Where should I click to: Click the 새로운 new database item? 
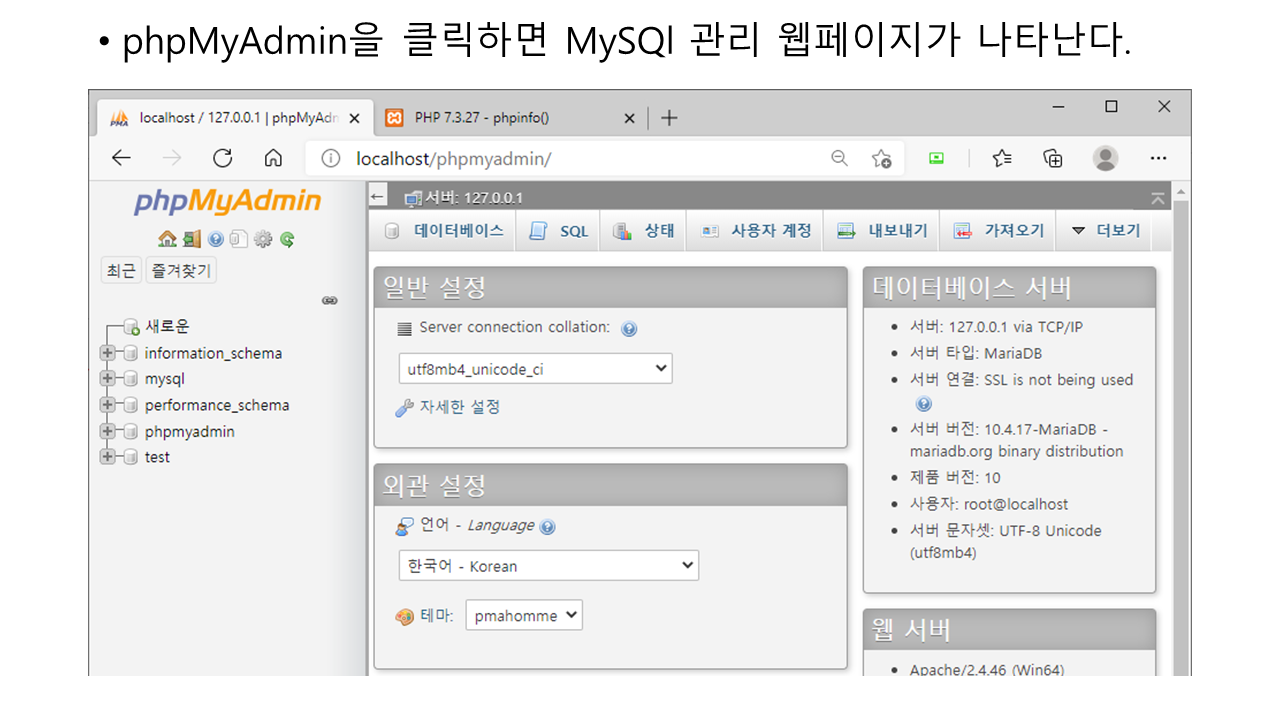click(166, 326)
